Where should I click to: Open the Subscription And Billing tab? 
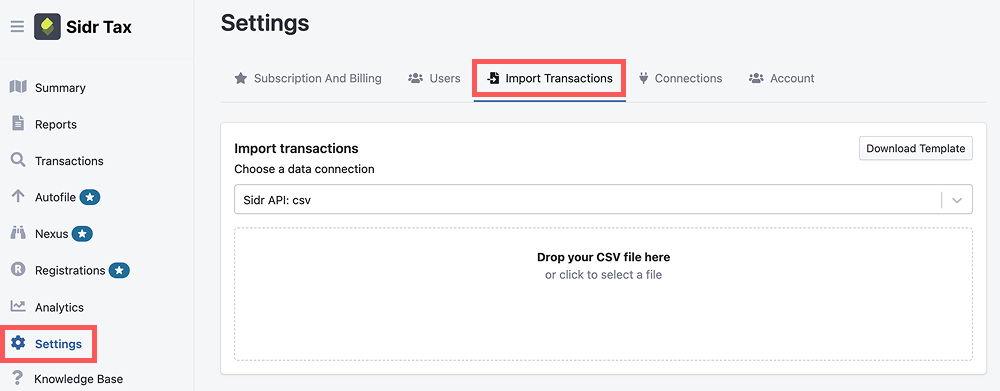pos(308,78)
